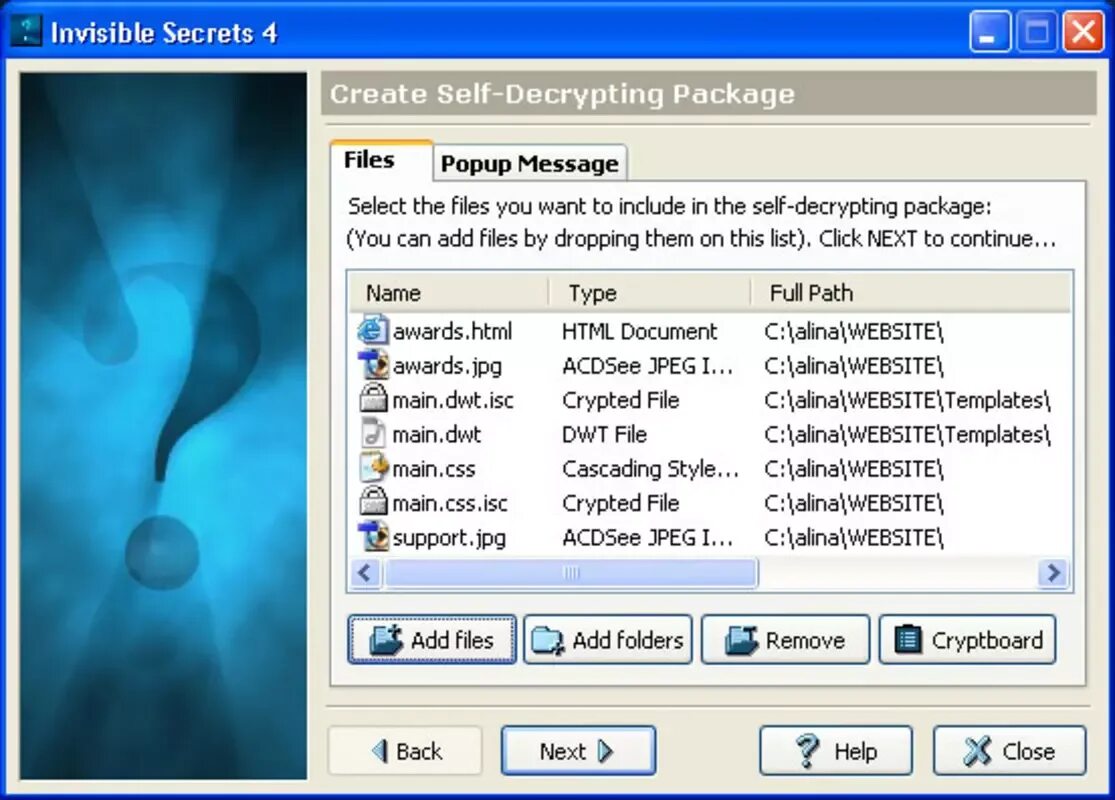Click the HTML Document type cell
1115x800 pixels.
pos(639,331)
